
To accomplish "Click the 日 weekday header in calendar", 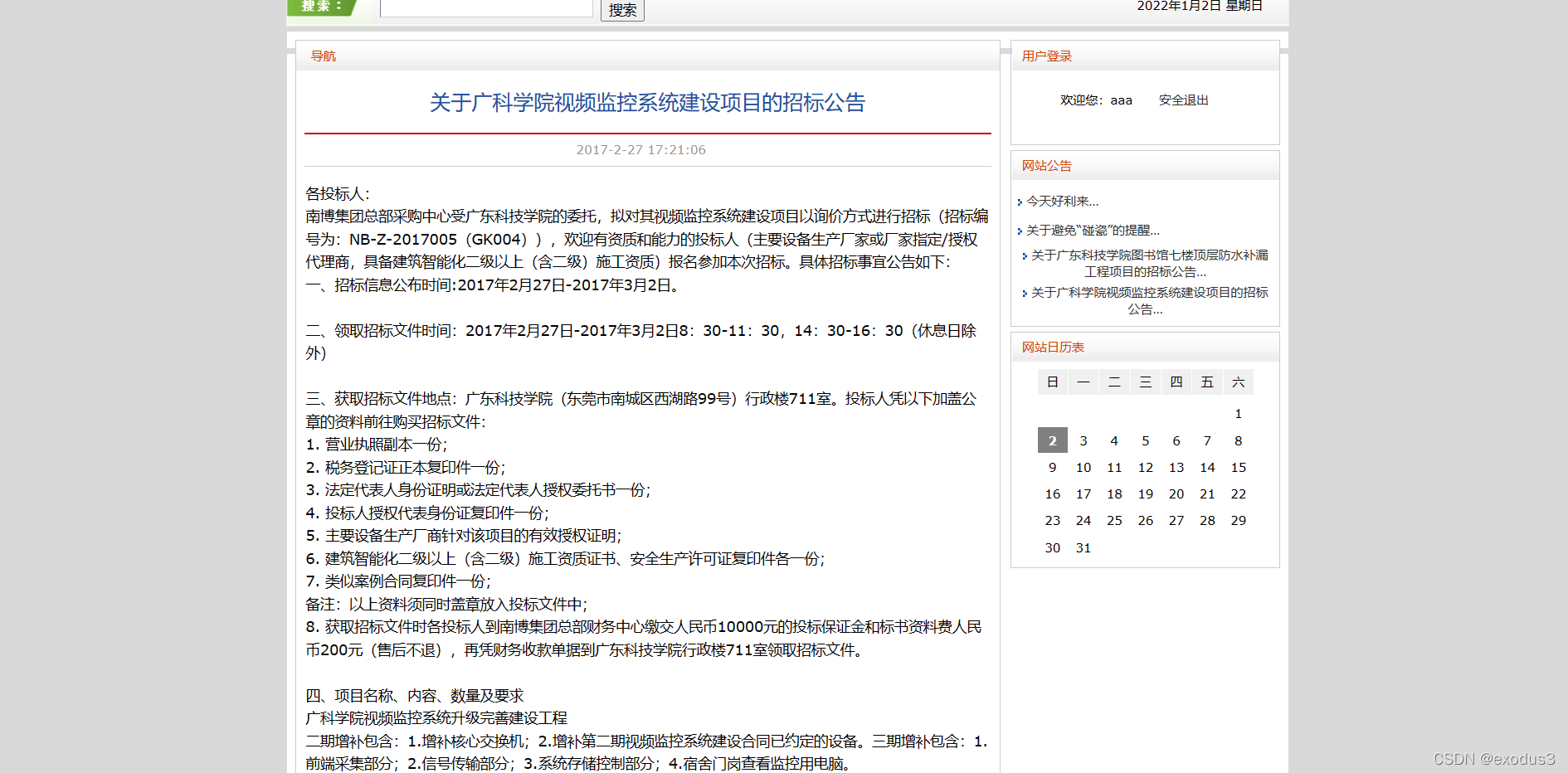I will pos(1052,382).
